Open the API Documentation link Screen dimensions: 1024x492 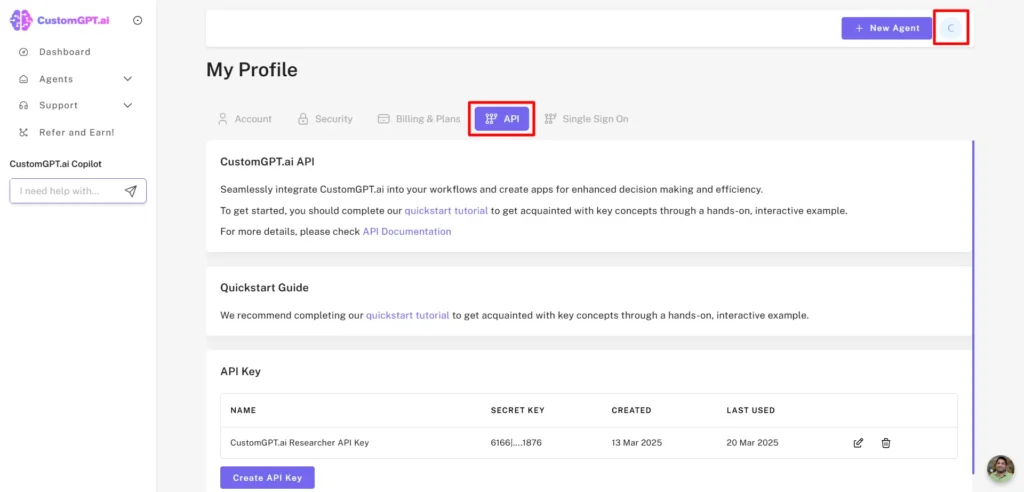point(406,232)
